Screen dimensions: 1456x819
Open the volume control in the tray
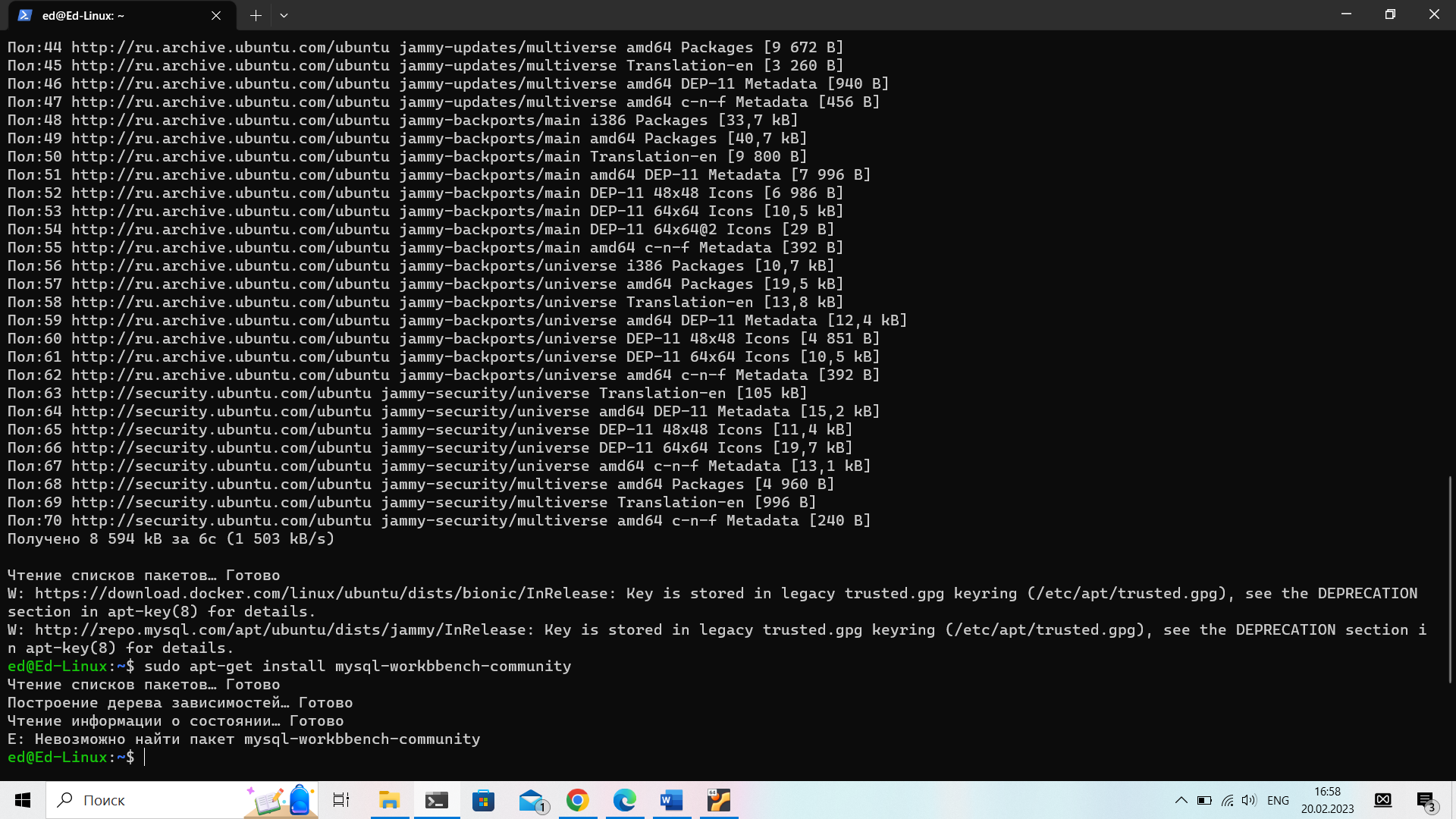pyautogui.click(x=1249, y=800)
